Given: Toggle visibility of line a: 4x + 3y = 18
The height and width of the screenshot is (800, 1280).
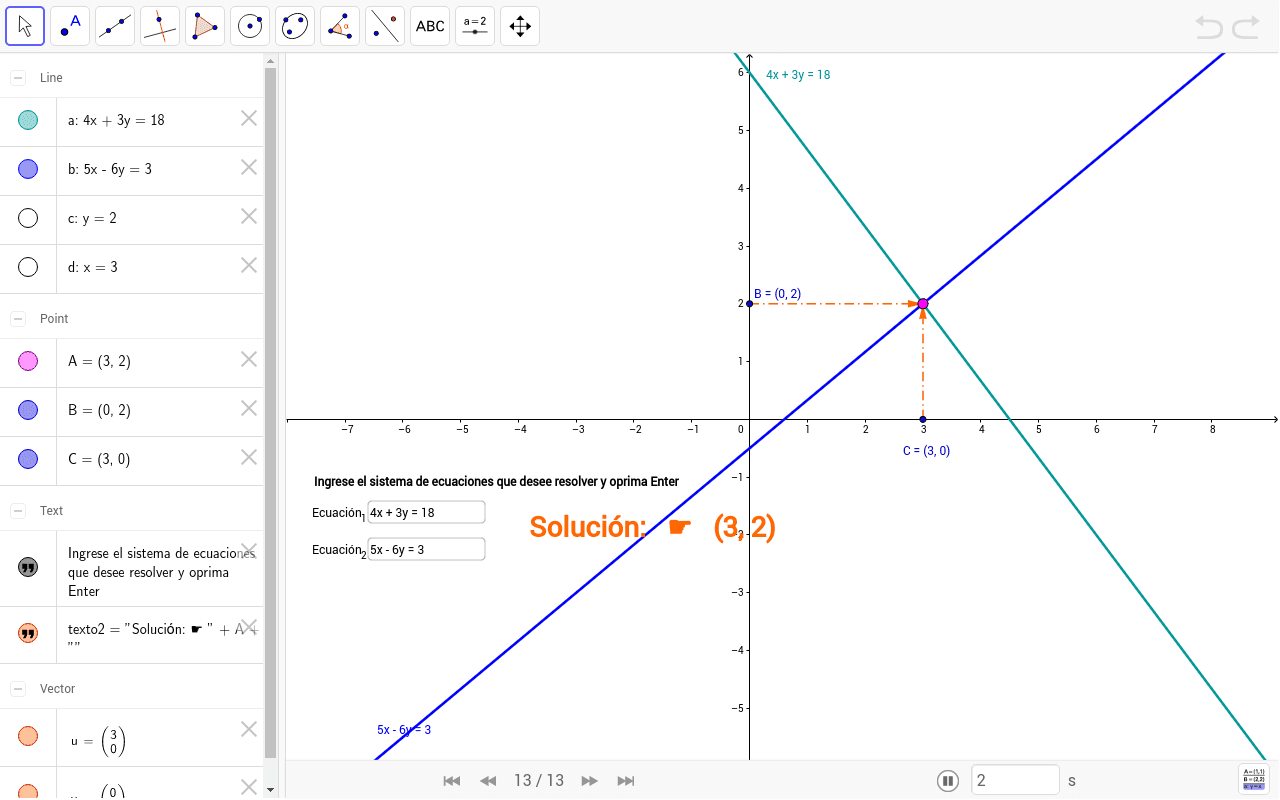Looking at the screenshot, I should (28, 120).
